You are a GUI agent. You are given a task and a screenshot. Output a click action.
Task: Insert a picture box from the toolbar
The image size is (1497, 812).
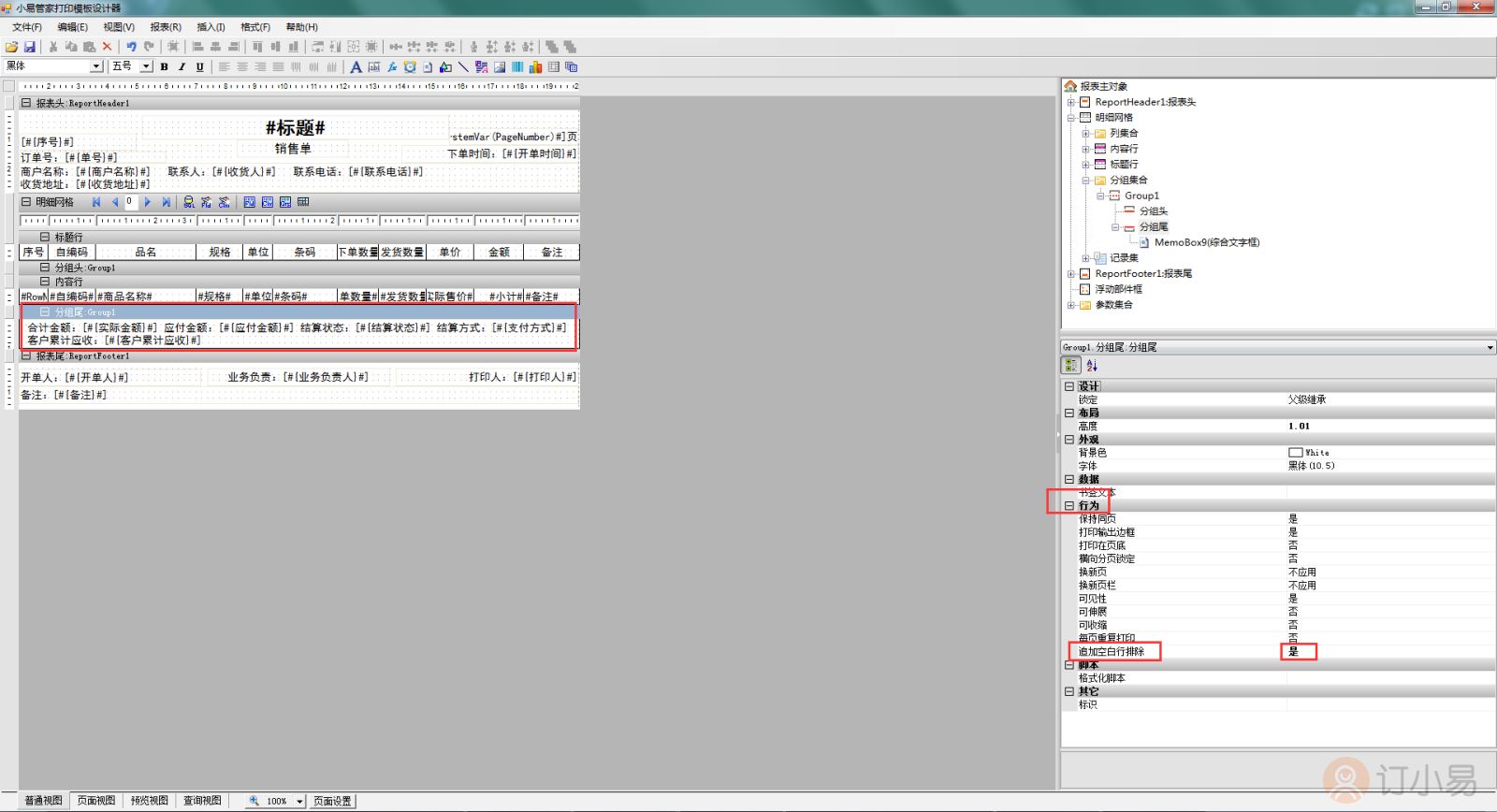tap(500, 66)
